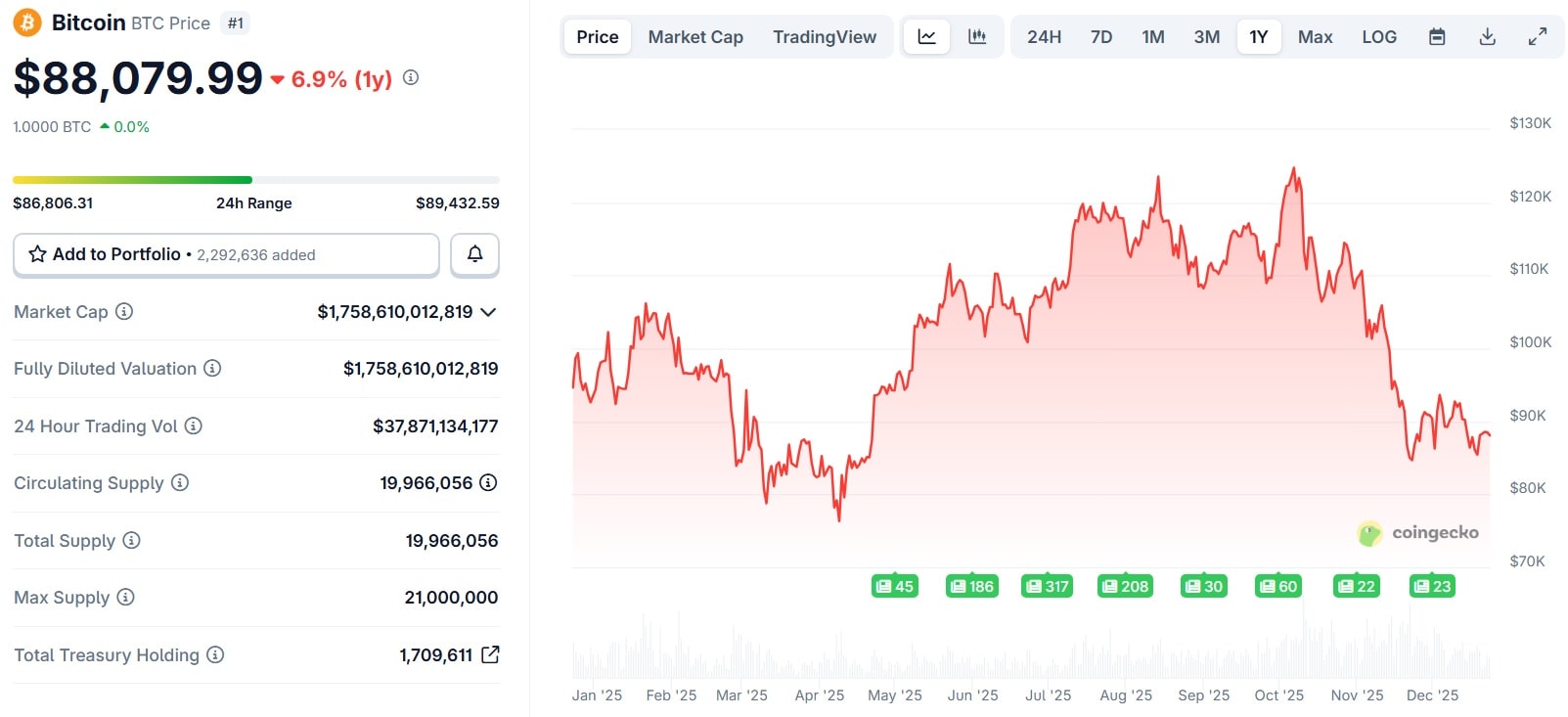Open Total Treasury Holding external link icon
The width and height of the screenshot is (1568, 717).
tap(491, 654)
